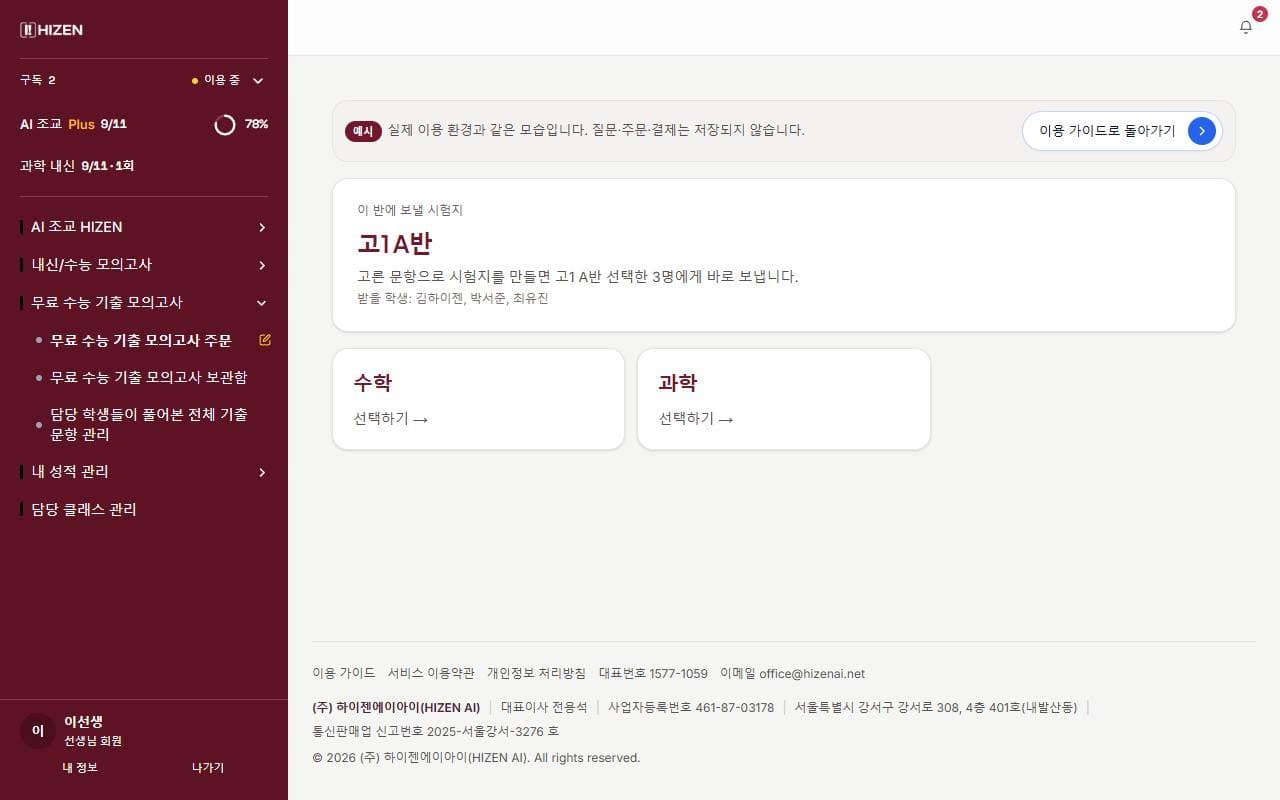Open 서비스 이용약관 footer link

pos(431,673)
